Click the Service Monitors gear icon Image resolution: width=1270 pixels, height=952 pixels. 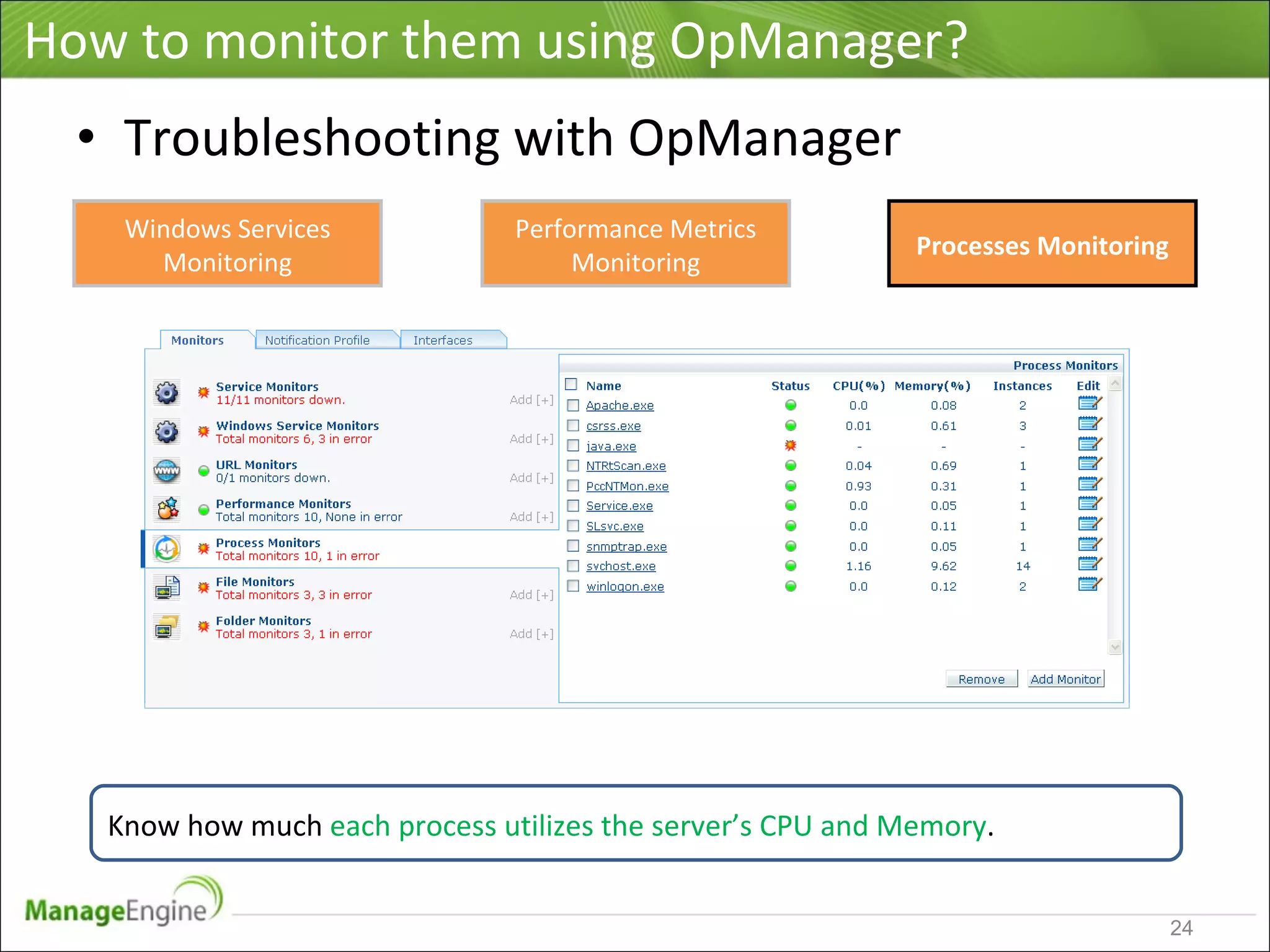167,393
